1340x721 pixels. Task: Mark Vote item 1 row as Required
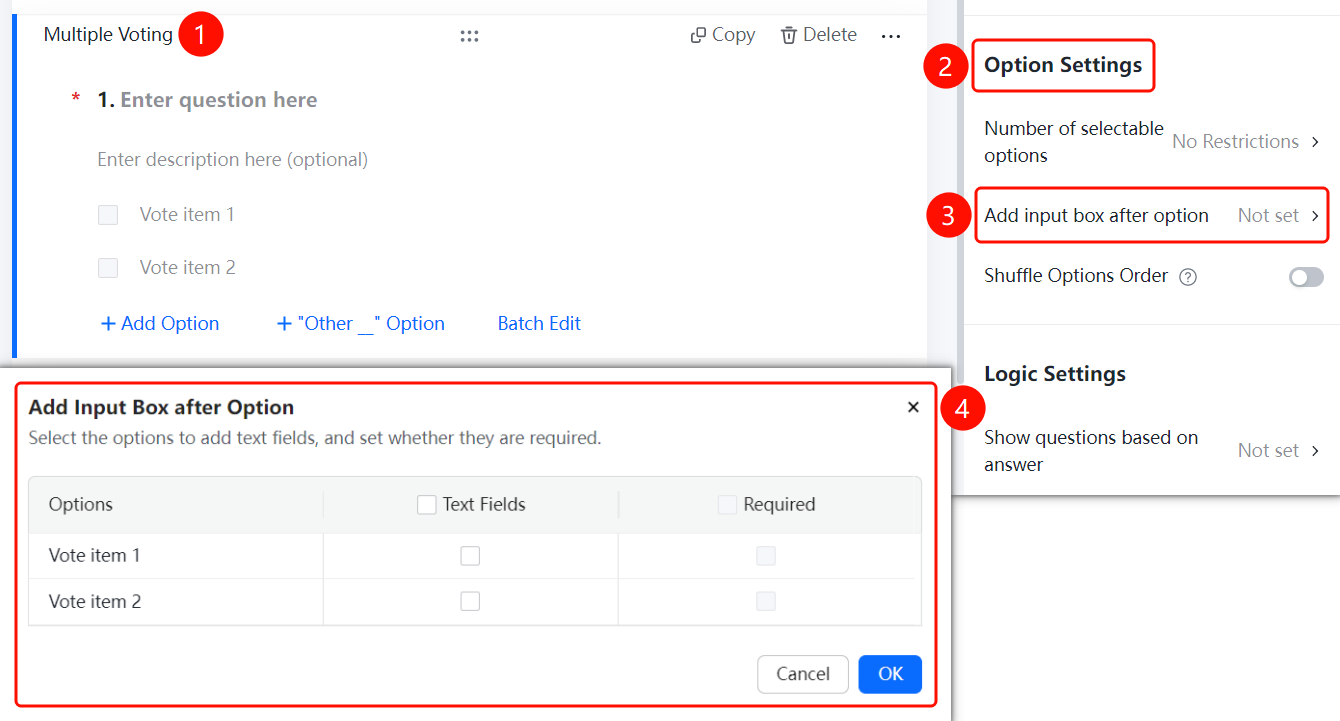click(766, 556)
